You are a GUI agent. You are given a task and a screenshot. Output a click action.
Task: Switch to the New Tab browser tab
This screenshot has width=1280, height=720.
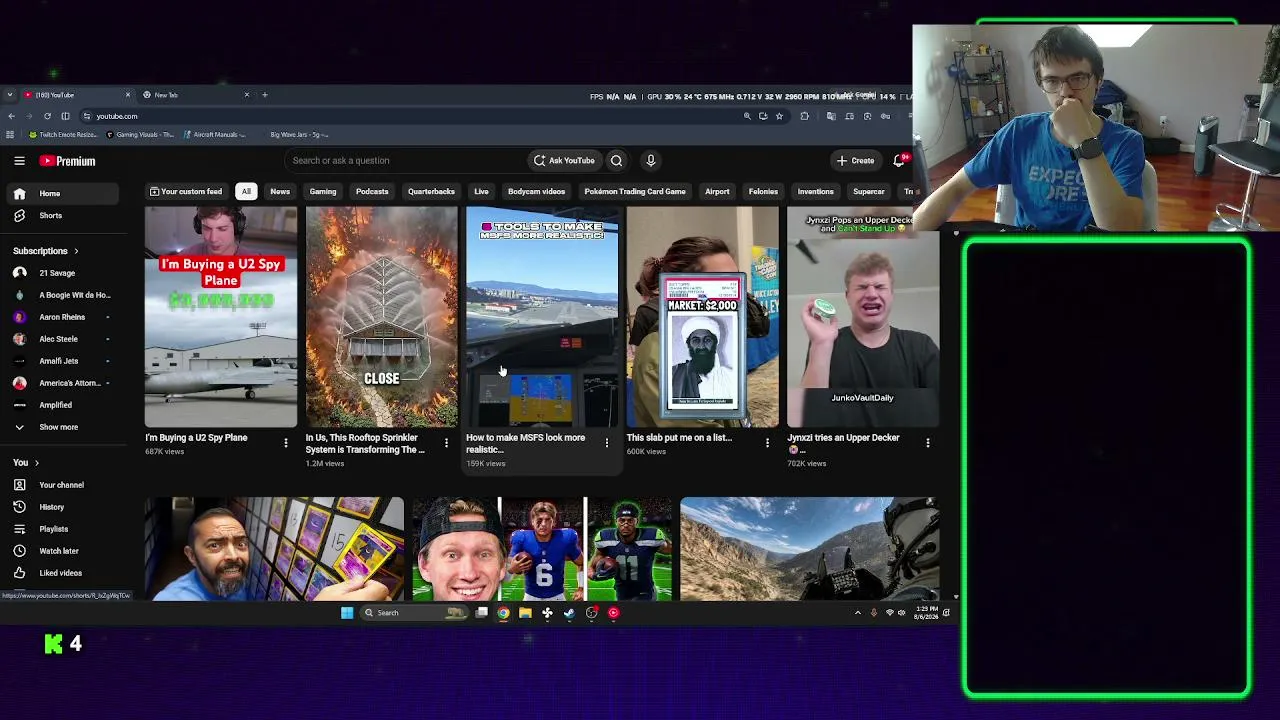click(195, 95)
